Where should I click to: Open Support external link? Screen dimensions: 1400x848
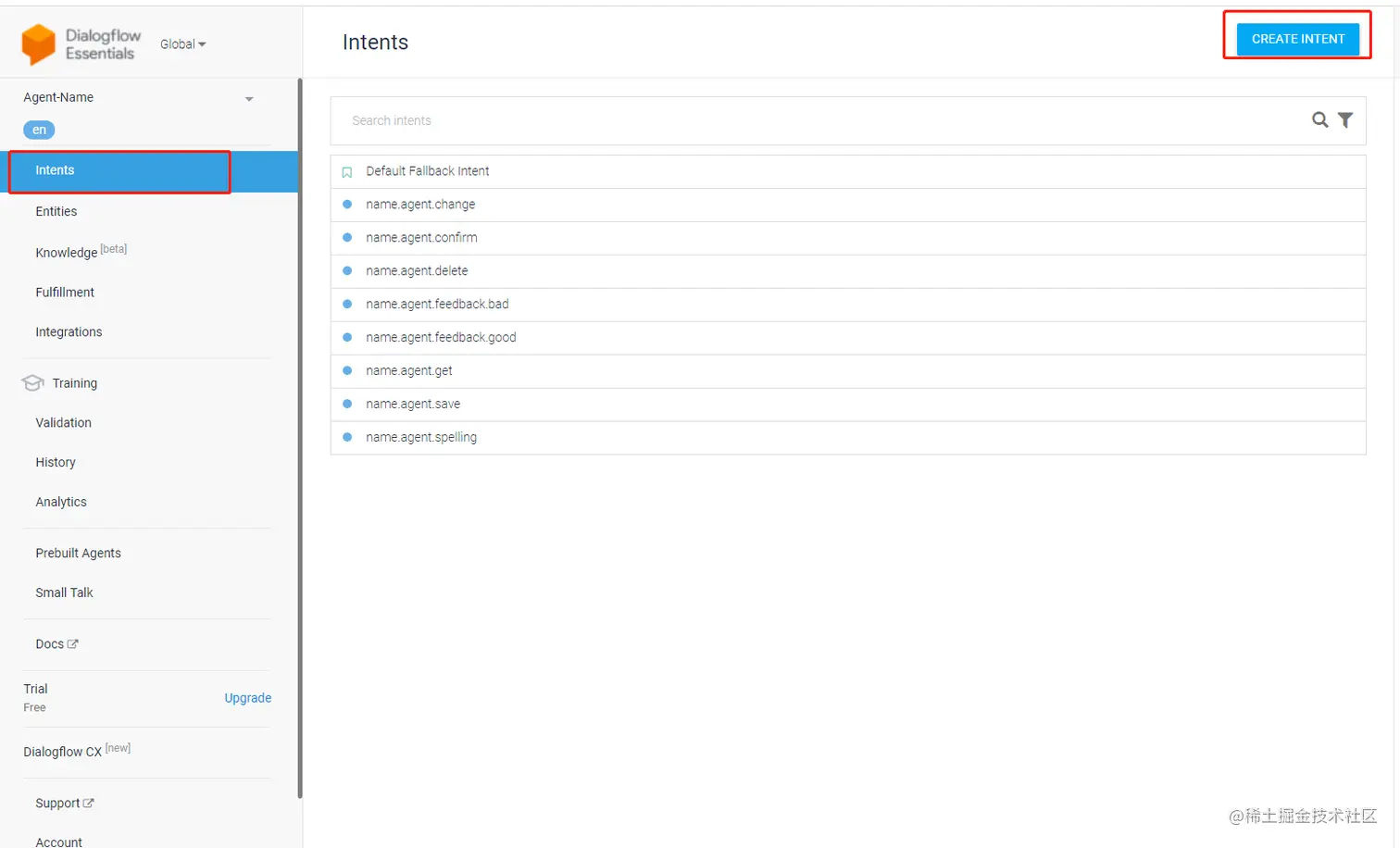(65, 803)
